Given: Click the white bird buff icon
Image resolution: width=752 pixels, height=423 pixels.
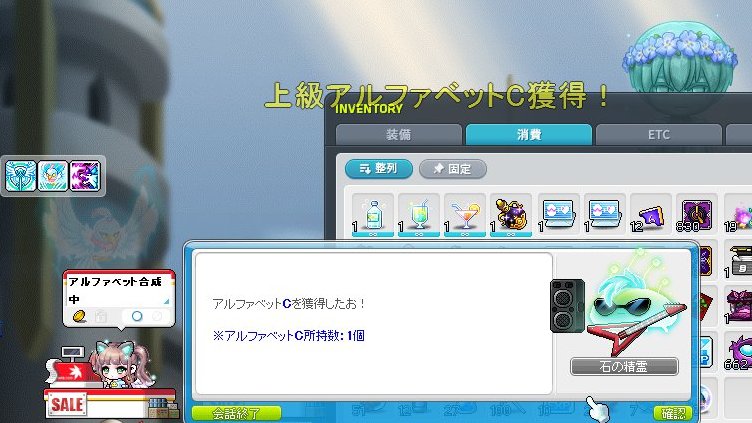Looking at the screenshot, I should point(53,176).
